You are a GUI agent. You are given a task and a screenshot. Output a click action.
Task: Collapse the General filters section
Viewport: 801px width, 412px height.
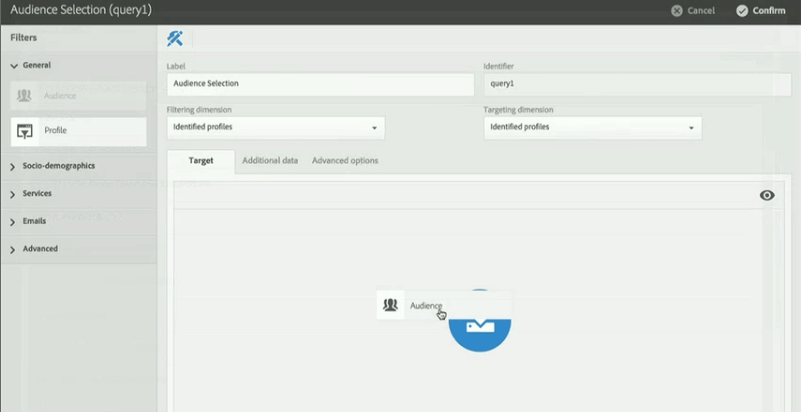tap(14, 65)
